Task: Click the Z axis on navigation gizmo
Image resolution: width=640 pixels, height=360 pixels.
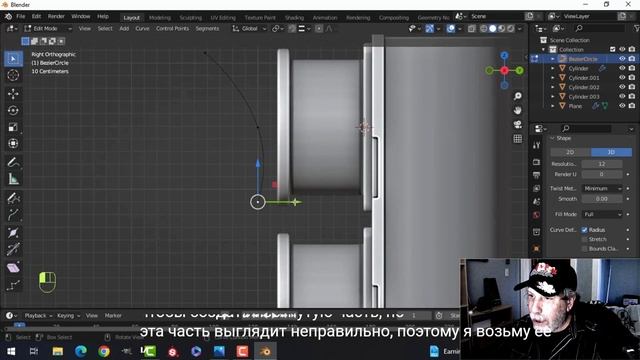Action: 504,56
